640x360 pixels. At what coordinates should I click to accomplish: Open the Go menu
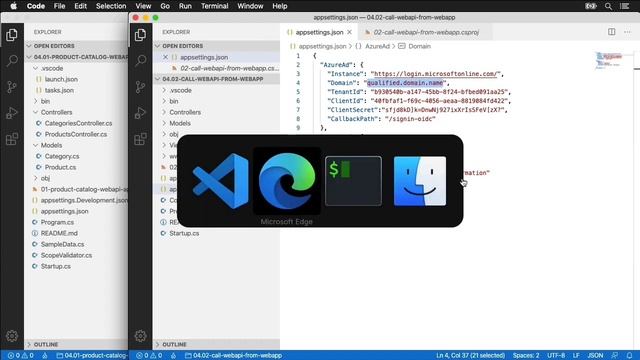coord(165,6)
